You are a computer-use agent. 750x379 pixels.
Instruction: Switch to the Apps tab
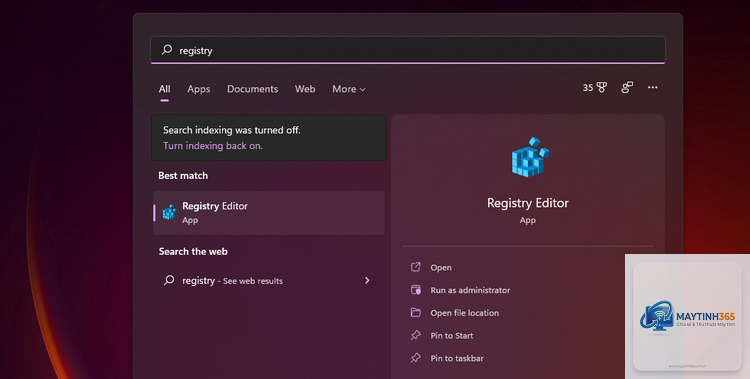[x=199, y=89]
